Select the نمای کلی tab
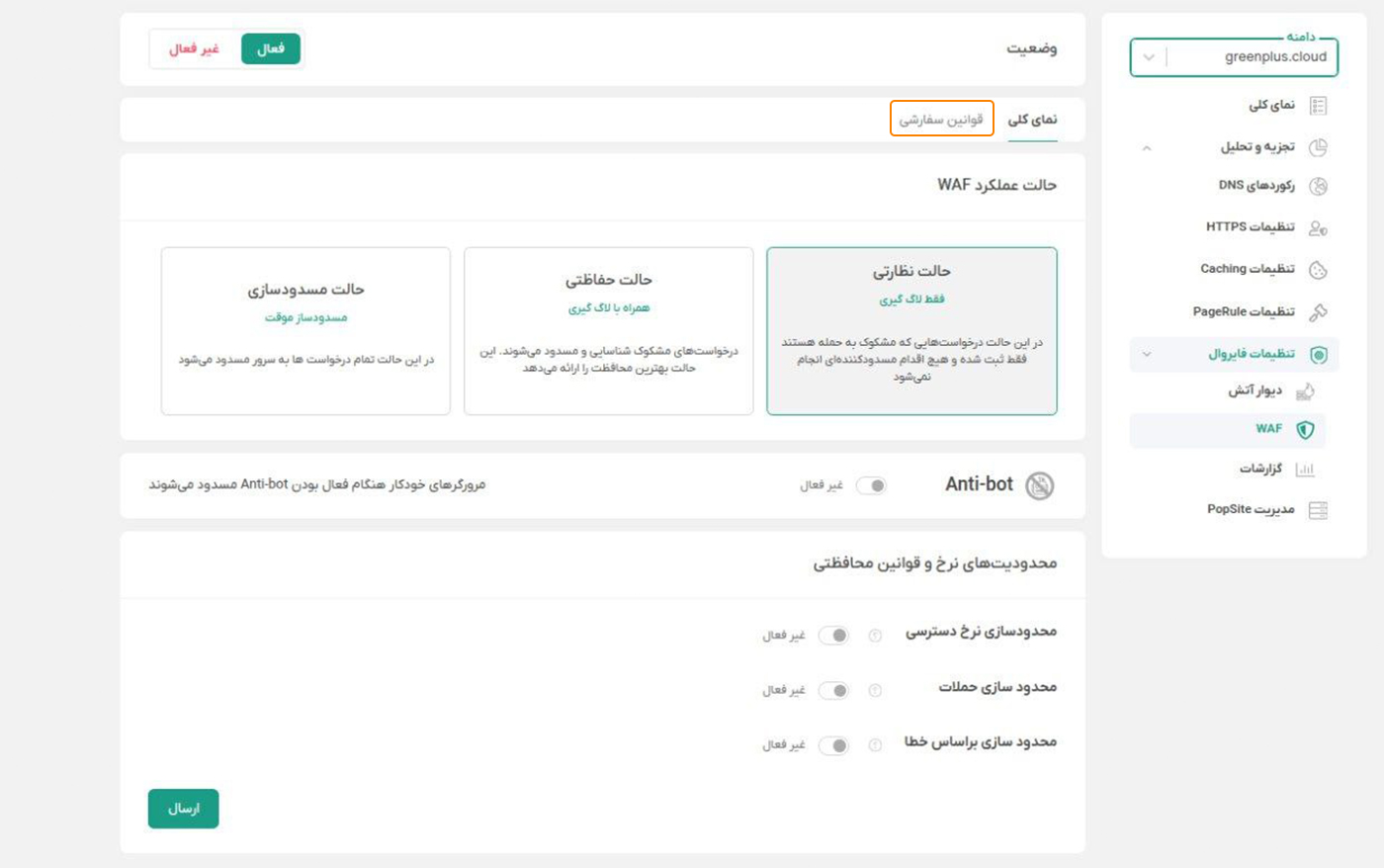Image resolution: width=1384 pixels, height=868 pixels. (1034, 118)
